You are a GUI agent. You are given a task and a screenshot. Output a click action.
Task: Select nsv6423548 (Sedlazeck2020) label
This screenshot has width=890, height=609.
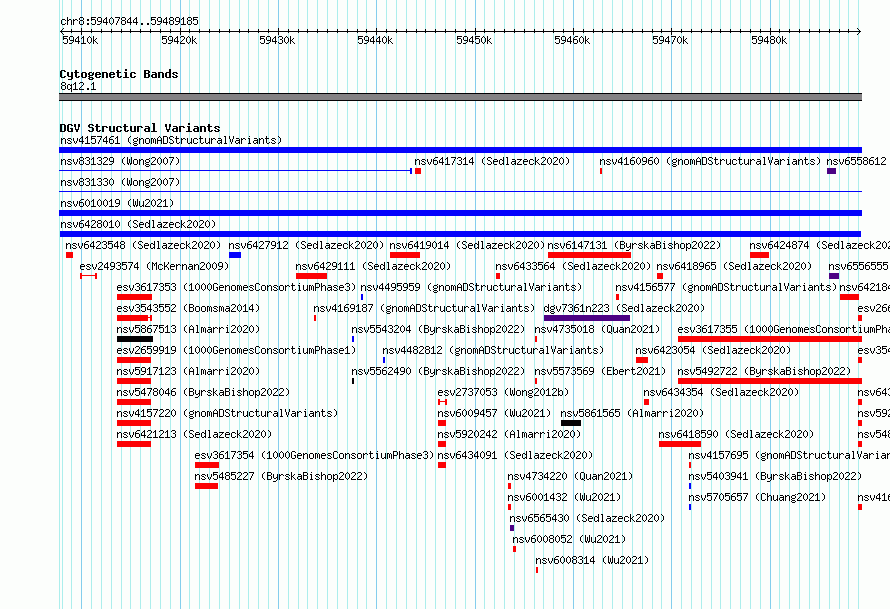pos(143,245)
